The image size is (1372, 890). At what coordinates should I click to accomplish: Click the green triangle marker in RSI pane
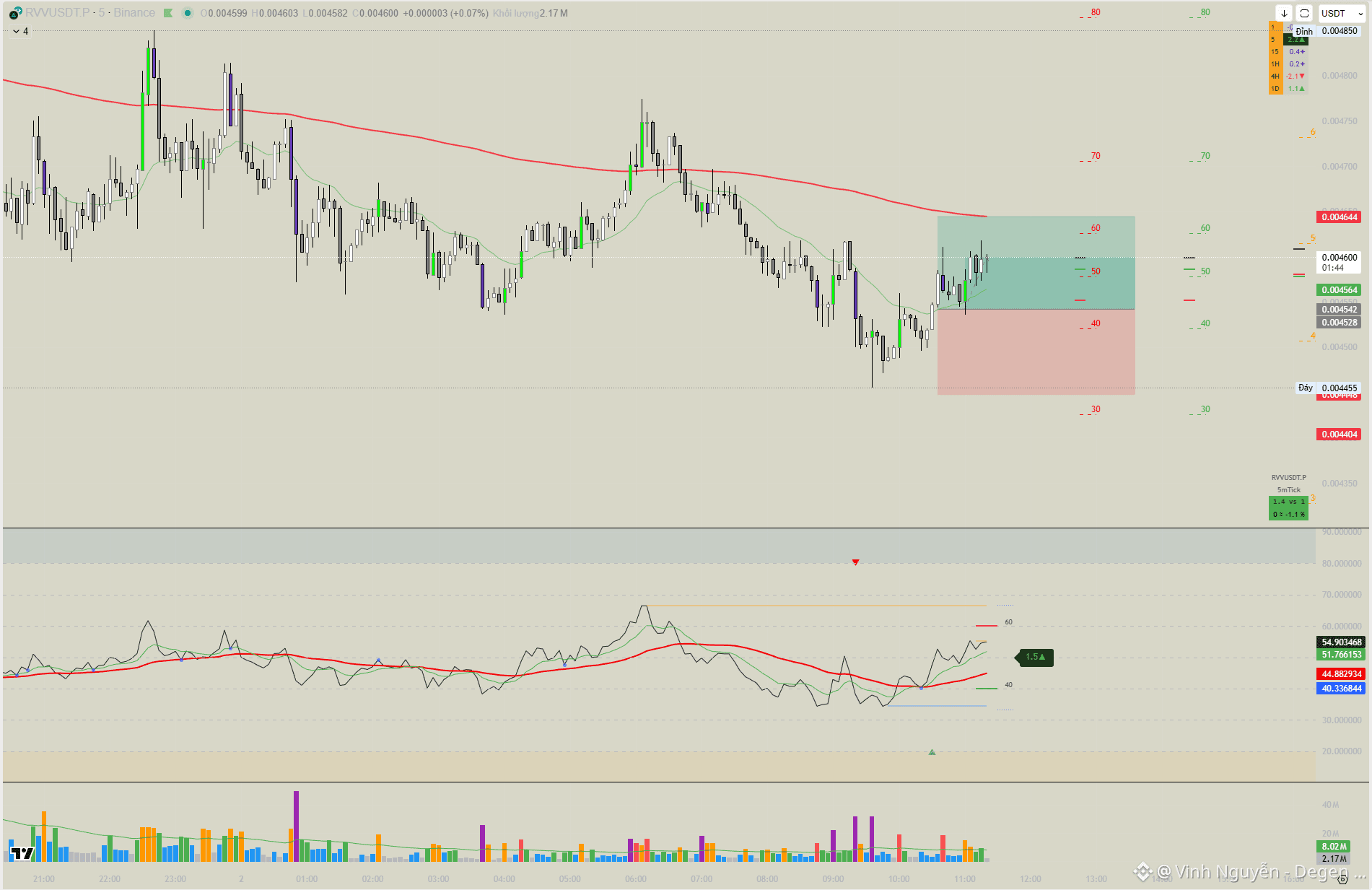point(932,752)
